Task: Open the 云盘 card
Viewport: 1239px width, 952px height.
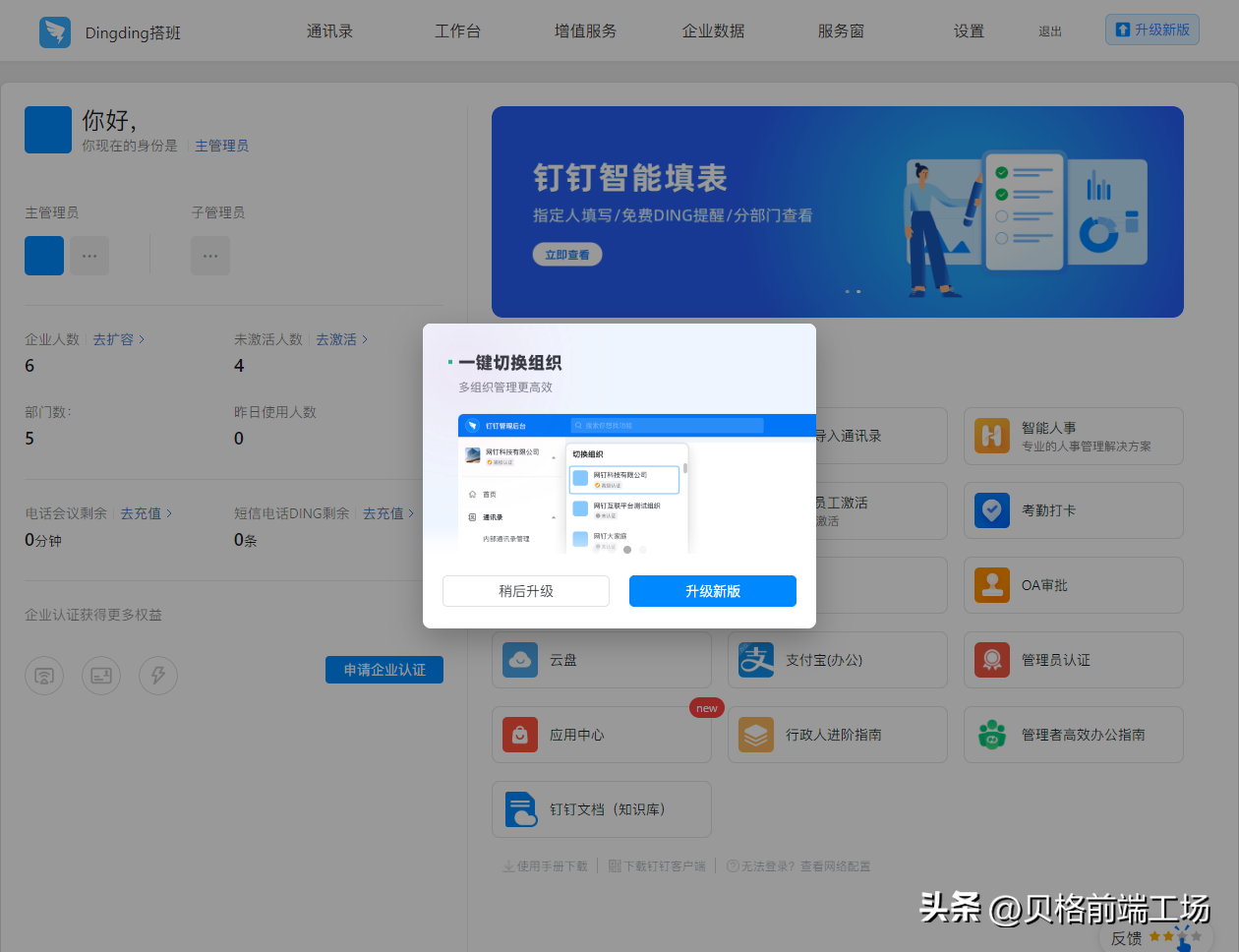Action: (x=602, y=660)
